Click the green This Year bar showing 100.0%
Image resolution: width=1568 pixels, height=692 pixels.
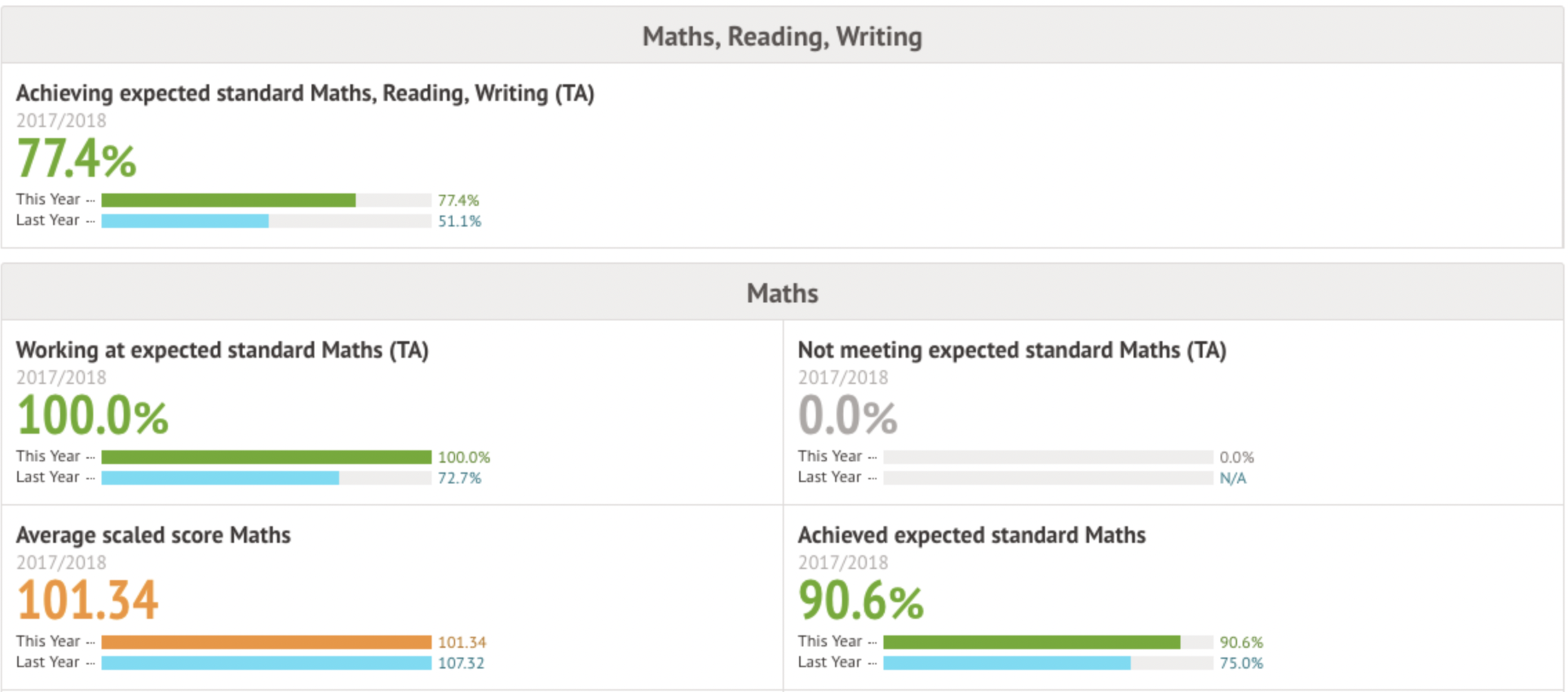tap(266, 457)
